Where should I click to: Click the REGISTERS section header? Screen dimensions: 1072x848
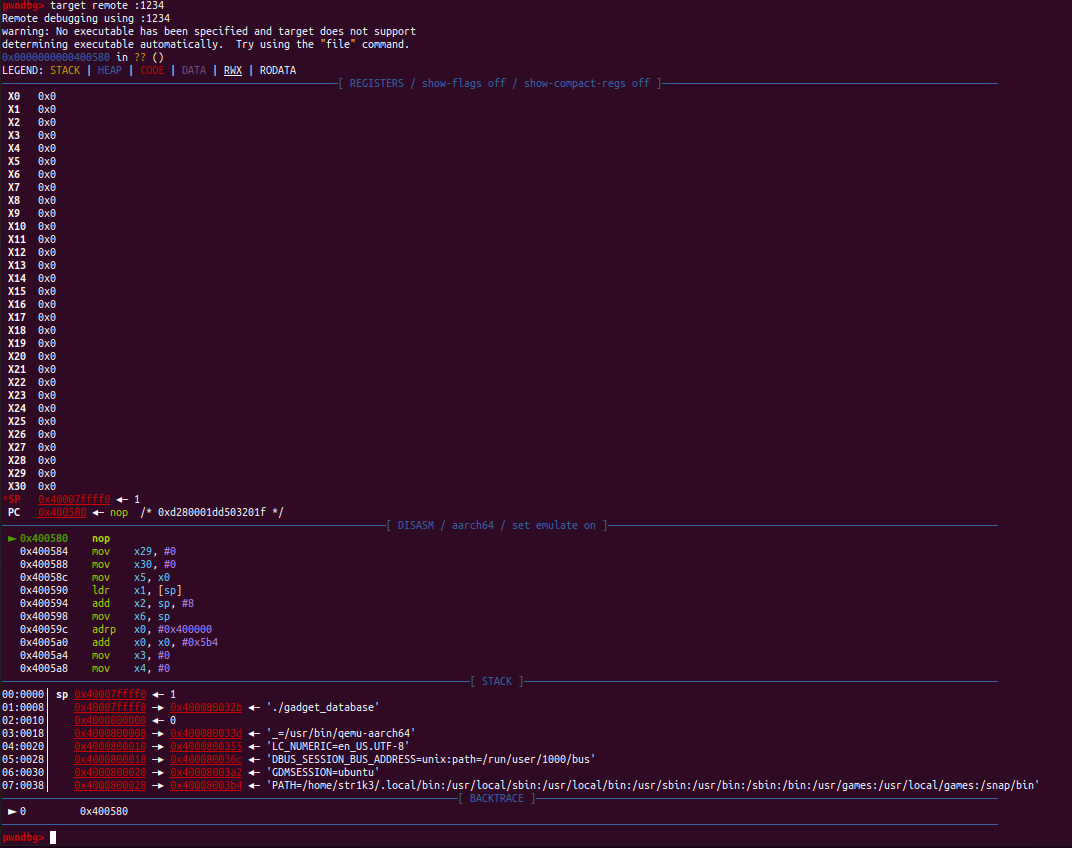point(499,83)
